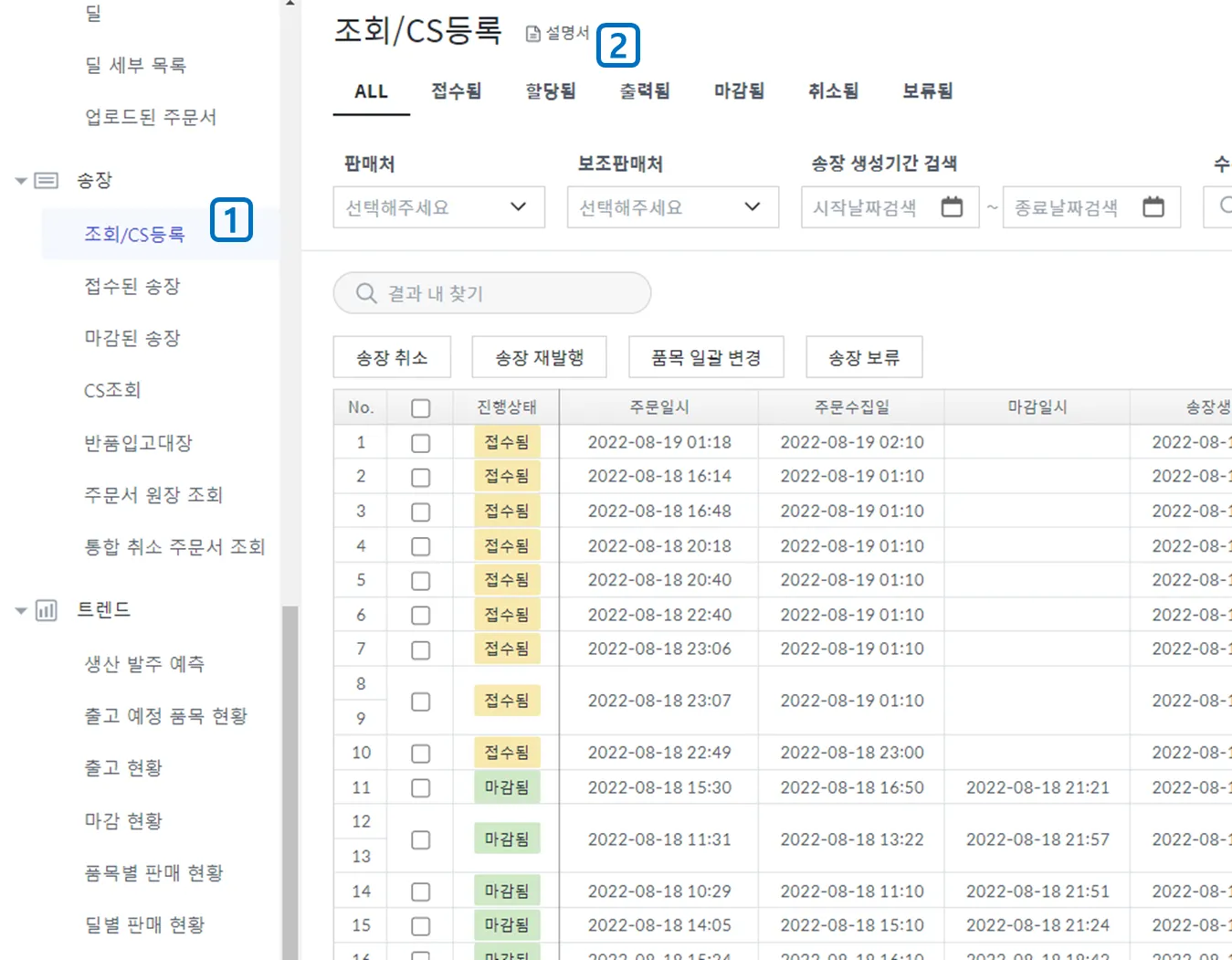The height and width of the screenshot is (960, 1232).
Task: Check the box for row 2
Action: coord(421,478)
